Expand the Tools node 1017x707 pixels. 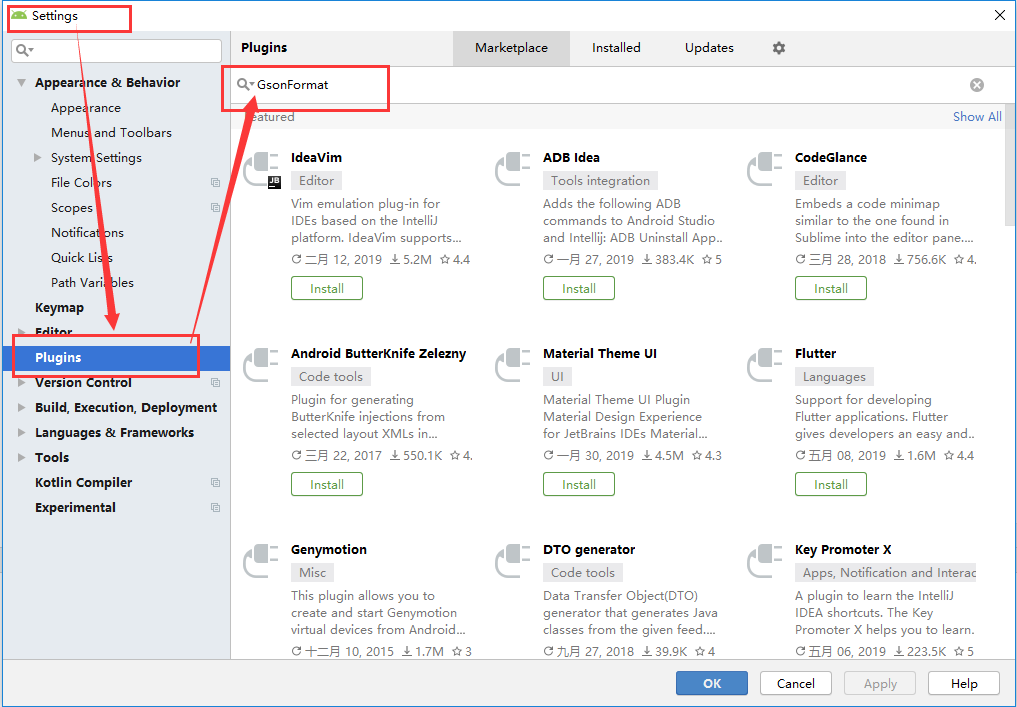pos(21,457)
